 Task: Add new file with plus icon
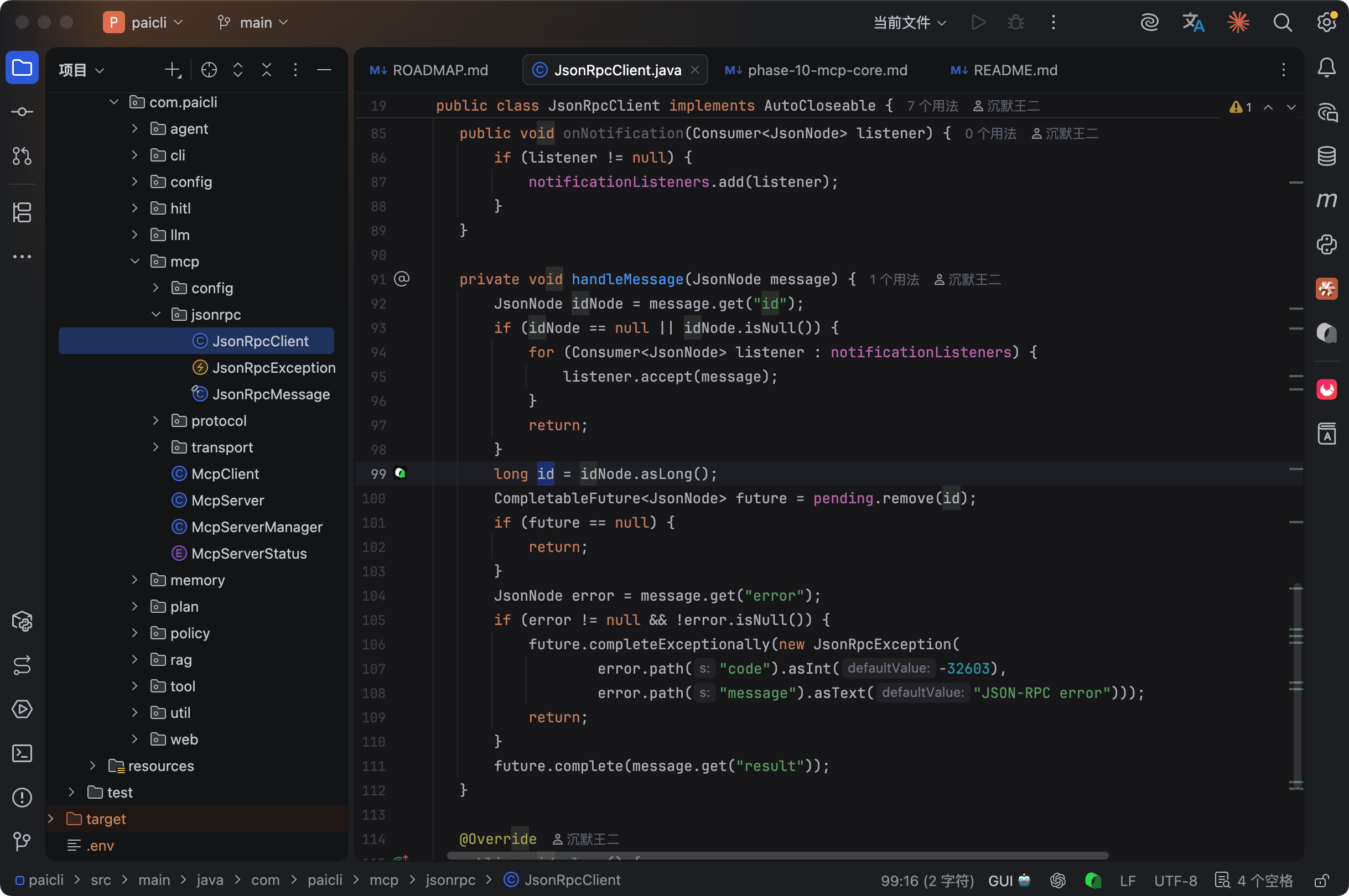point(173,70)
